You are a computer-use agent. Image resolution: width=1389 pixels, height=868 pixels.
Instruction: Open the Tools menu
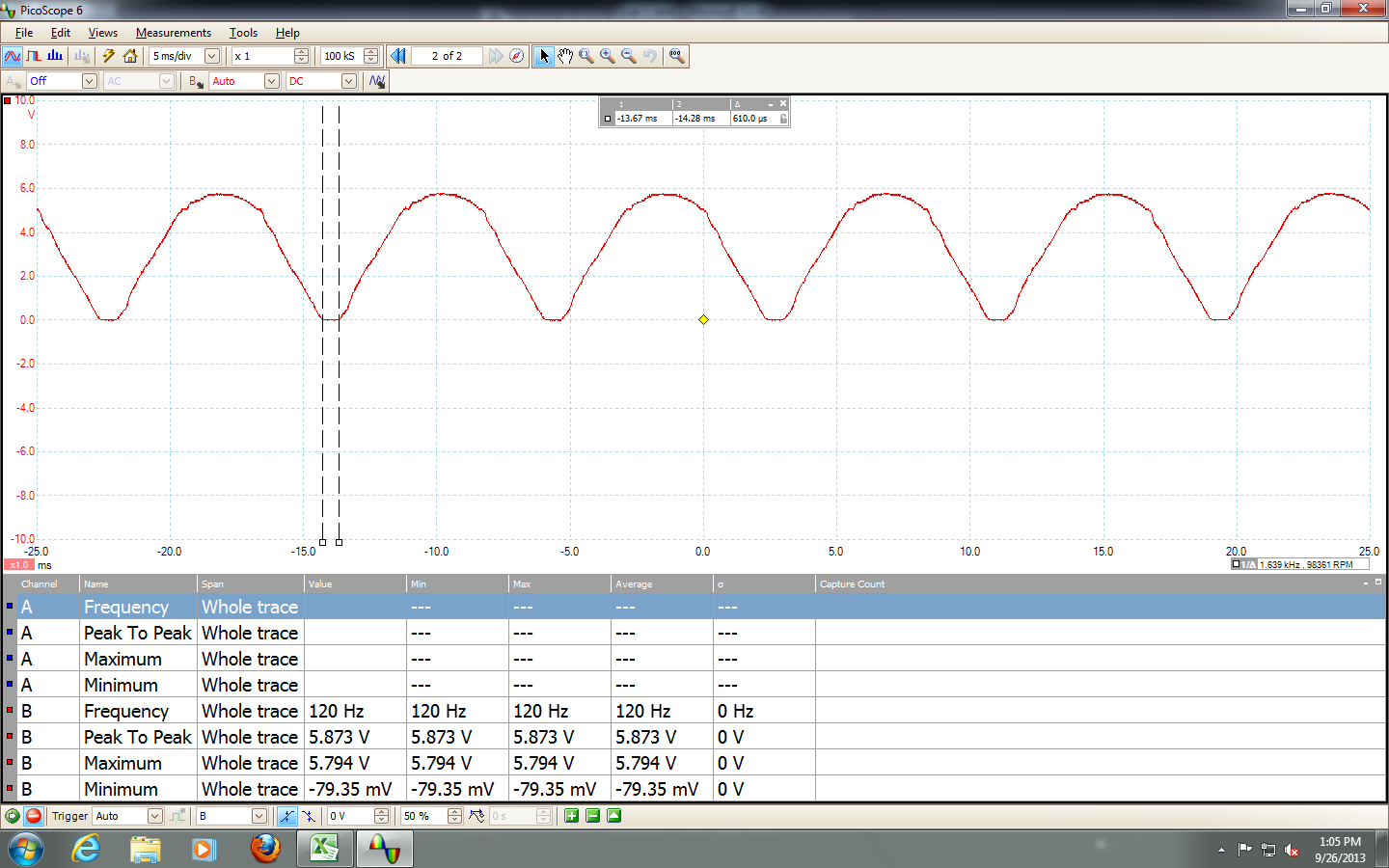click(243, 33)
